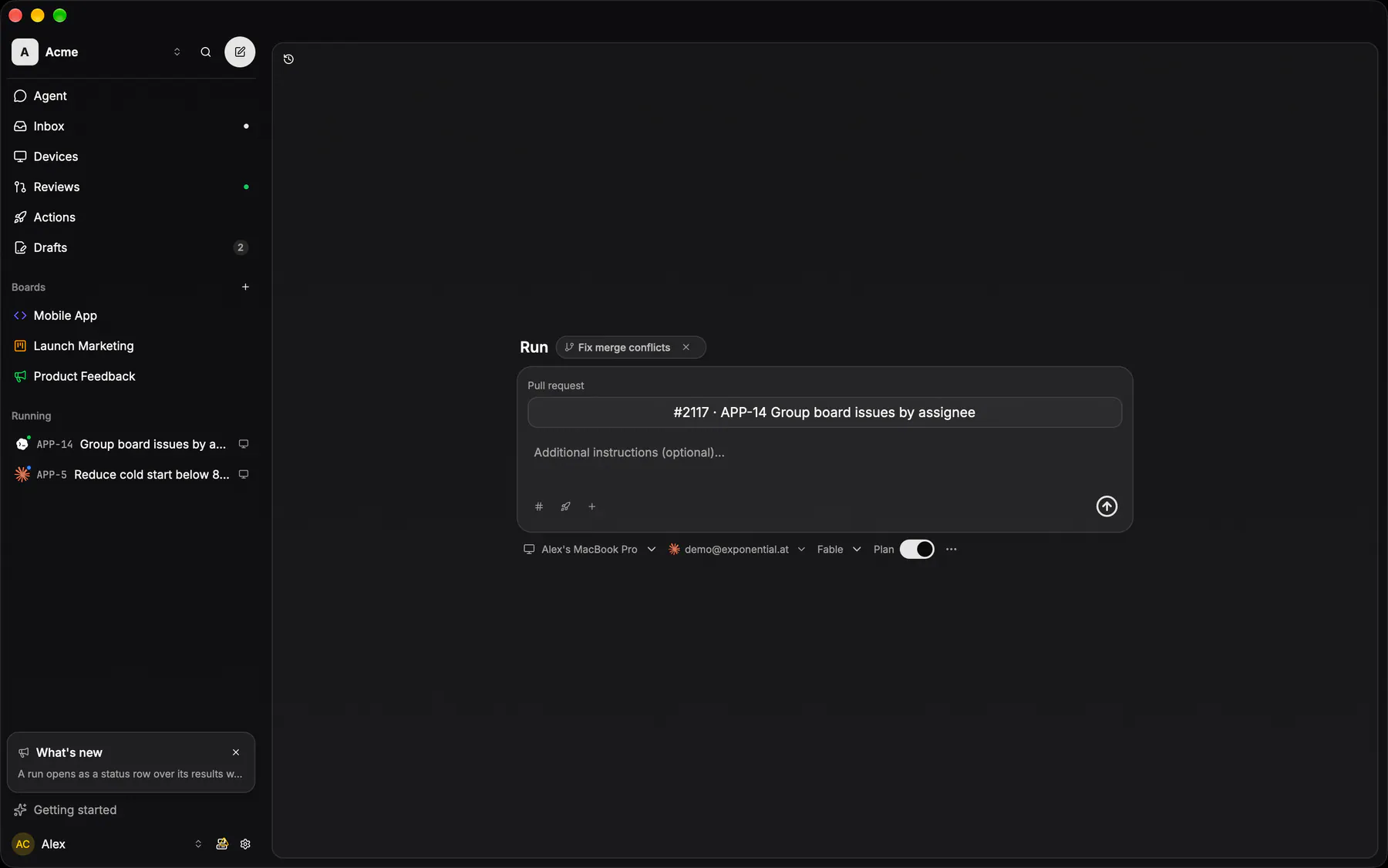Viewport: 1388px width, 868px height.
Task: Submit the run with the up arrow button
Action: tap(1107, 506)
